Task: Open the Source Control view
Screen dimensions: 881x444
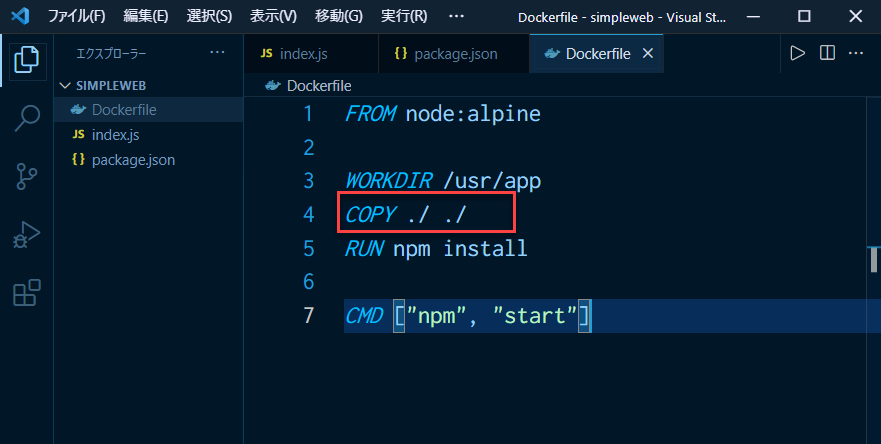Action: (x=26, y=176)
